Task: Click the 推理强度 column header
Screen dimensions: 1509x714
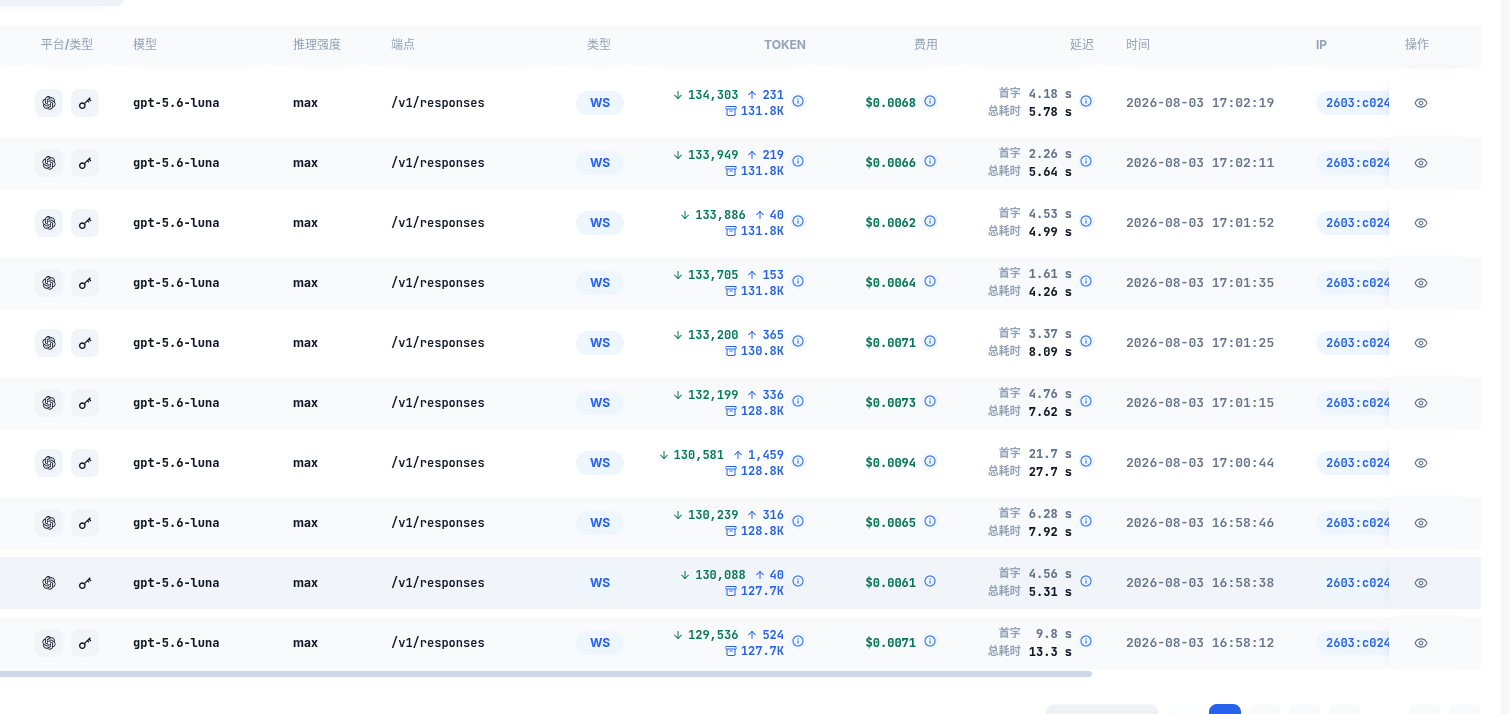Action: pos(317,45)
